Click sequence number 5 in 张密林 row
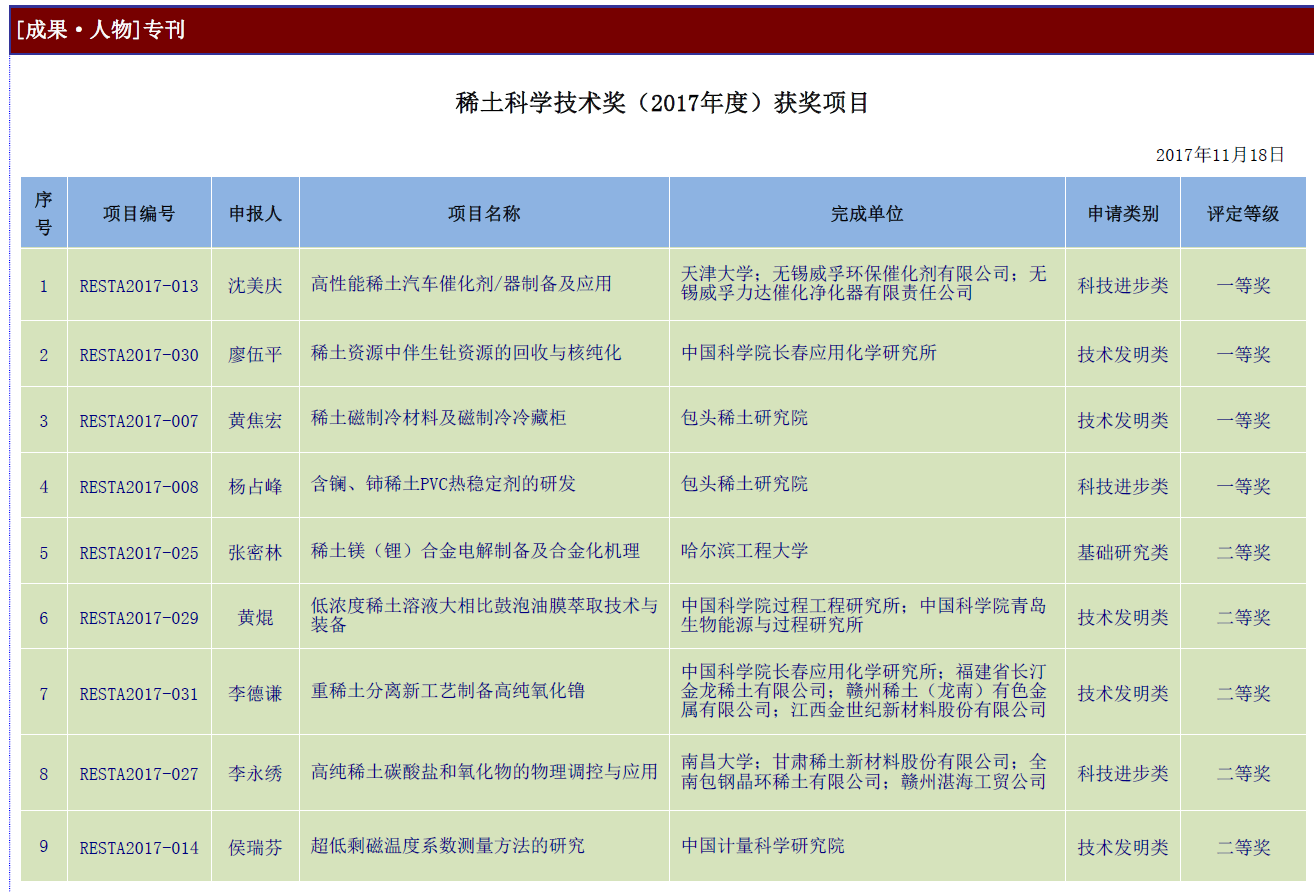 click(x=44, y=553)
